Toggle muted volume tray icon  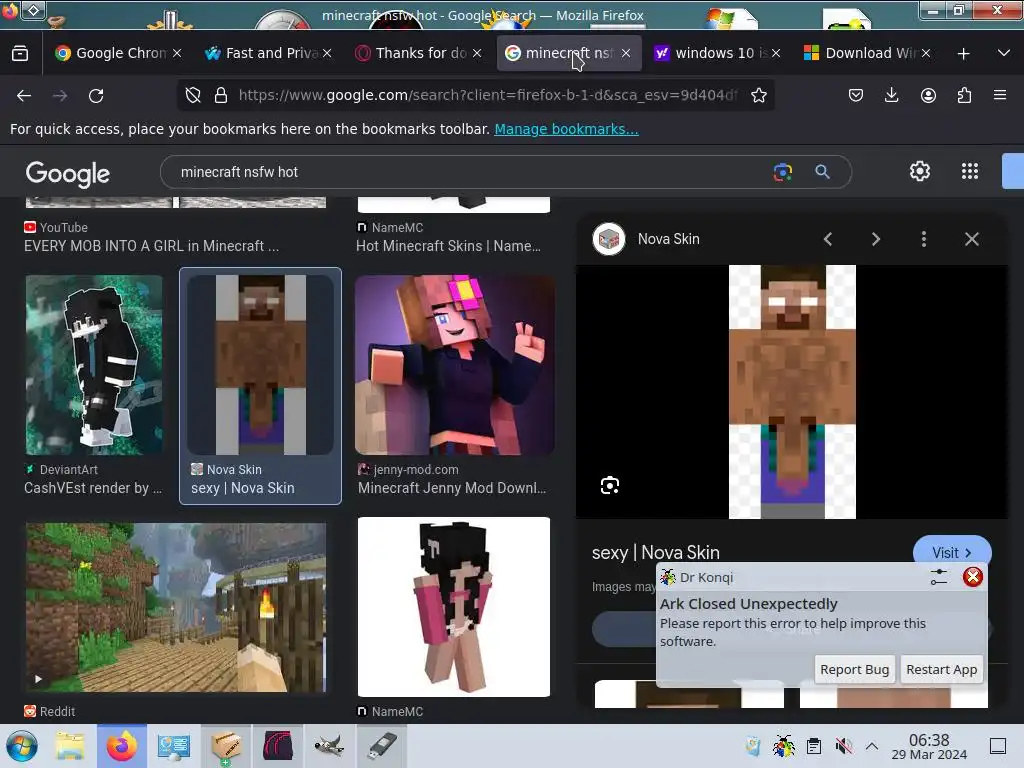coord(843,746)
